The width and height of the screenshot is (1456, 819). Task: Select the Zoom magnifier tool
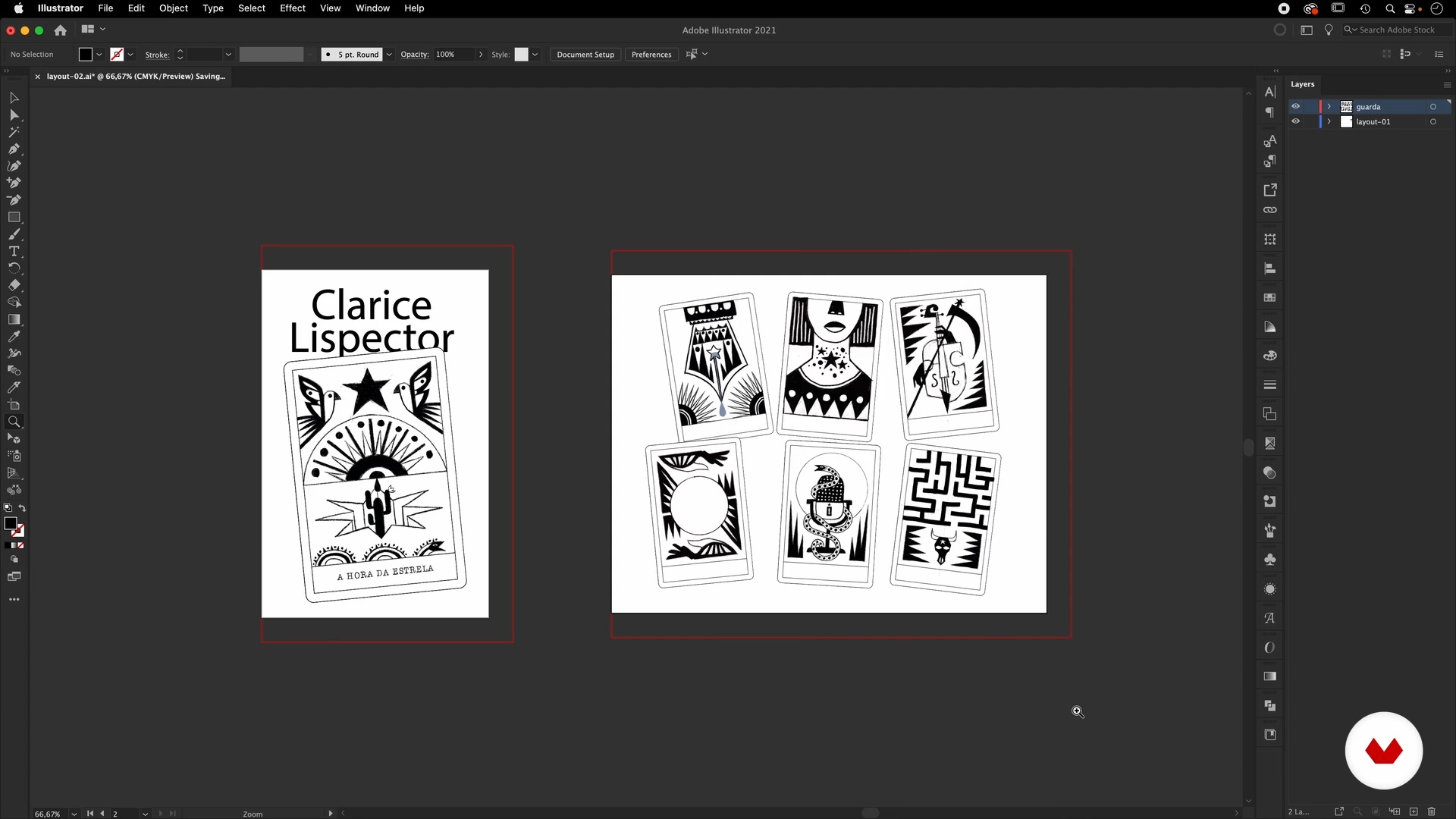click(x=14, y=422)
